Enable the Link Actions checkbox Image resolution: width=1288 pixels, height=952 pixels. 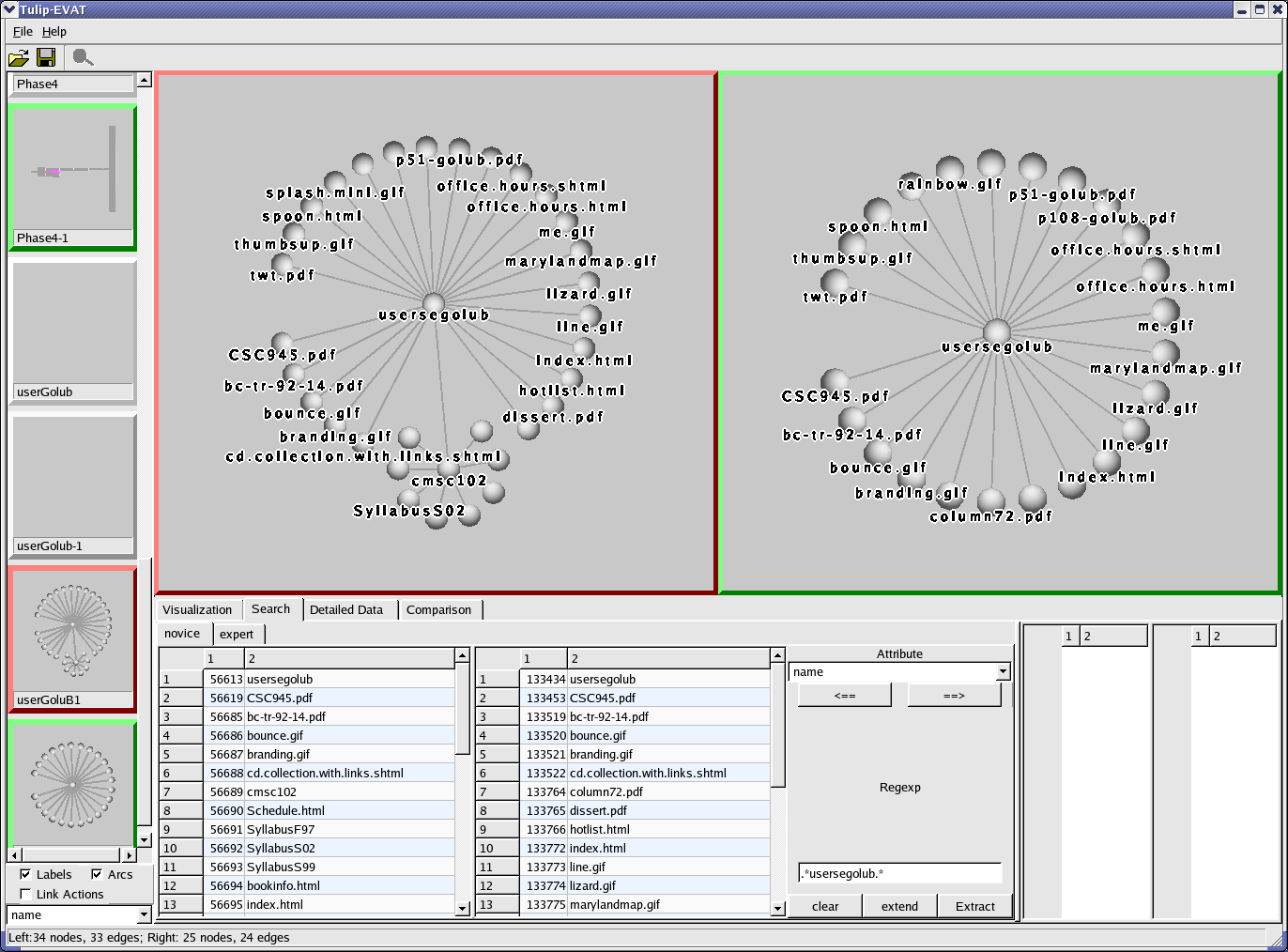[25, 894]
